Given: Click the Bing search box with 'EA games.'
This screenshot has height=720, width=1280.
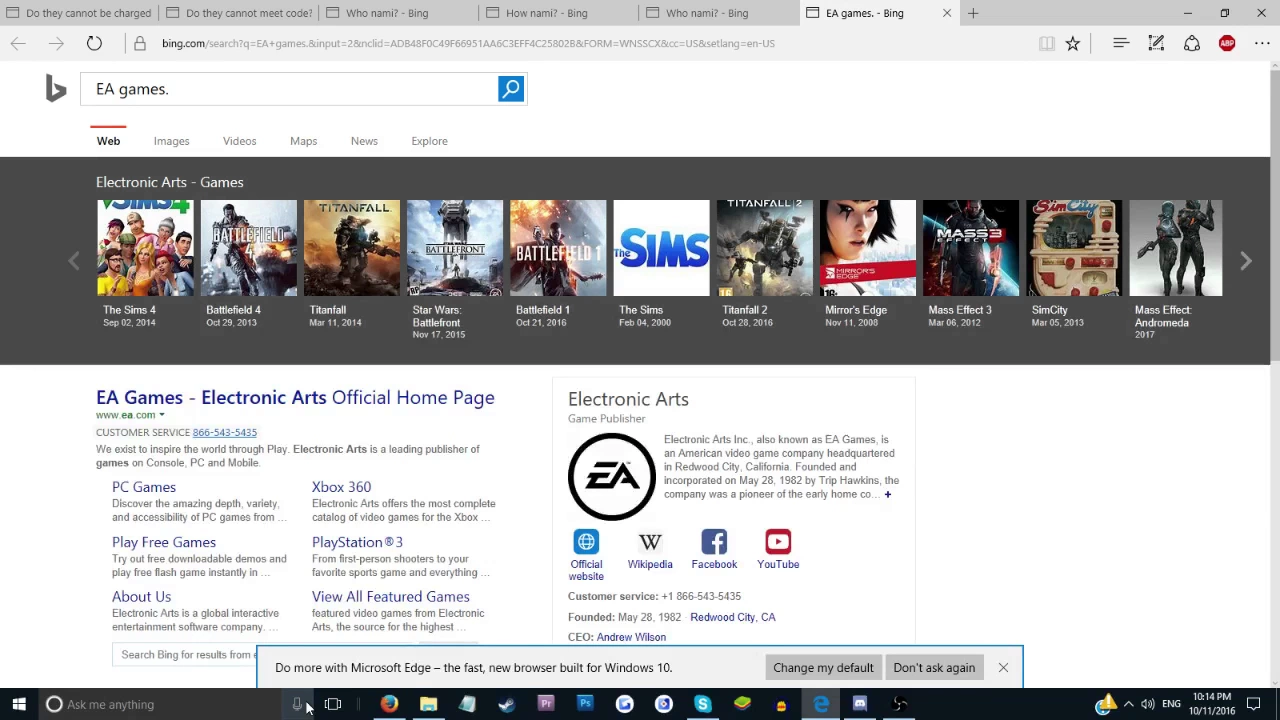Looking at the screenshot, I should (290, 89).
